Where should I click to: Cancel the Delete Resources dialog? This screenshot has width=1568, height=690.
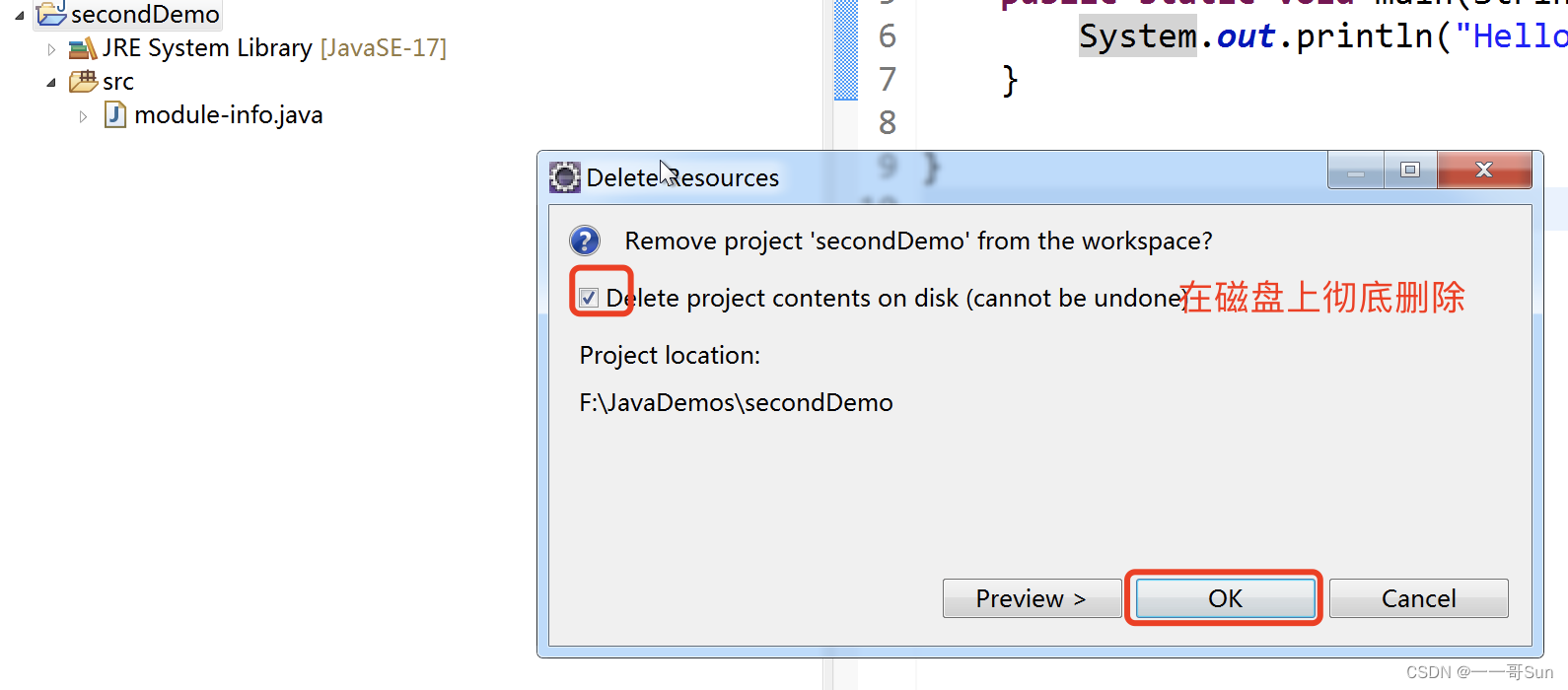click(x=1418, y=598)
